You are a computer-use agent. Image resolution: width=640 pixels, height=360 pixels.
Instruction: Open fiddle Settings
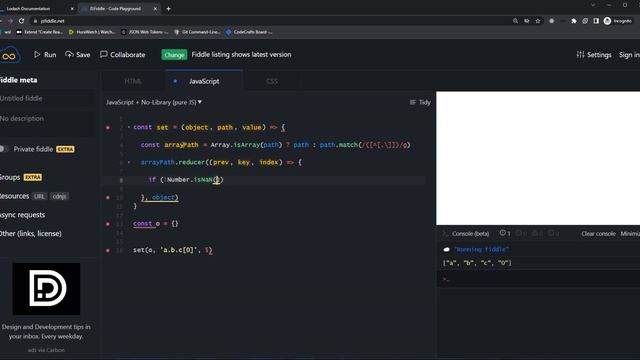[x=594, y=55]
